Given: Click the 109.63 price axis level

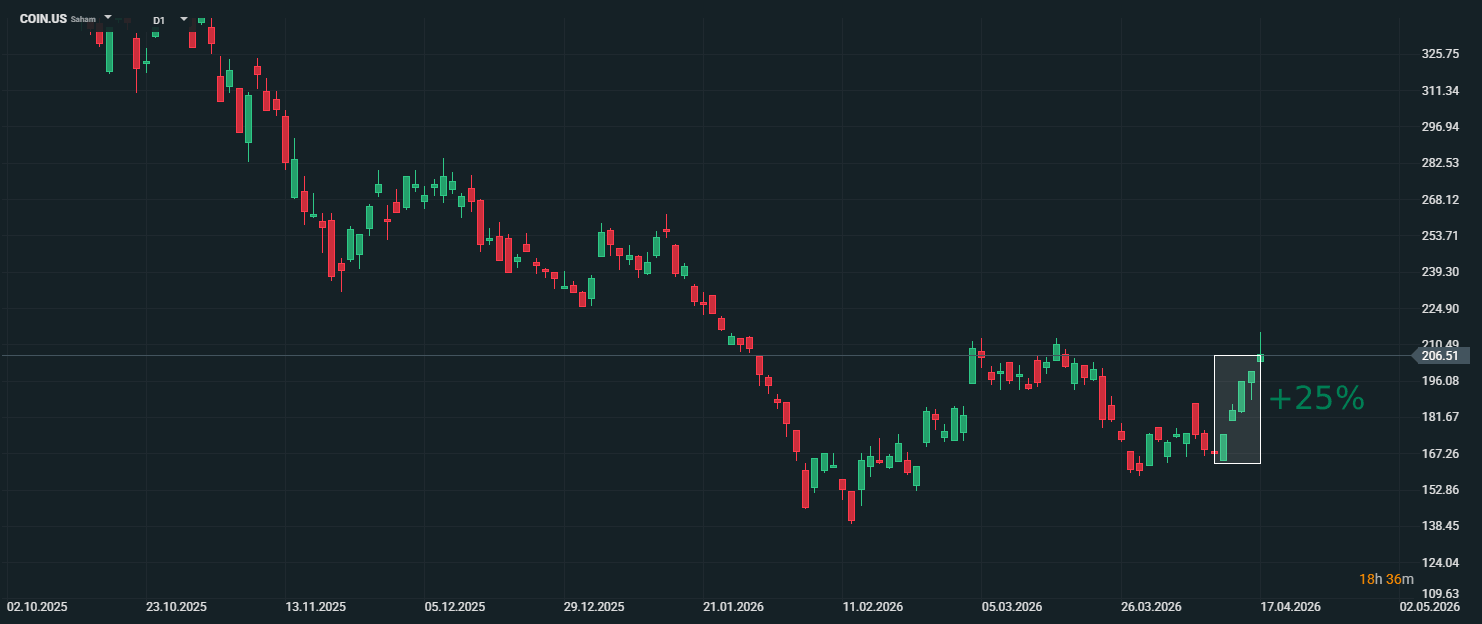Looking at the screenshot, I should 1440,593.
